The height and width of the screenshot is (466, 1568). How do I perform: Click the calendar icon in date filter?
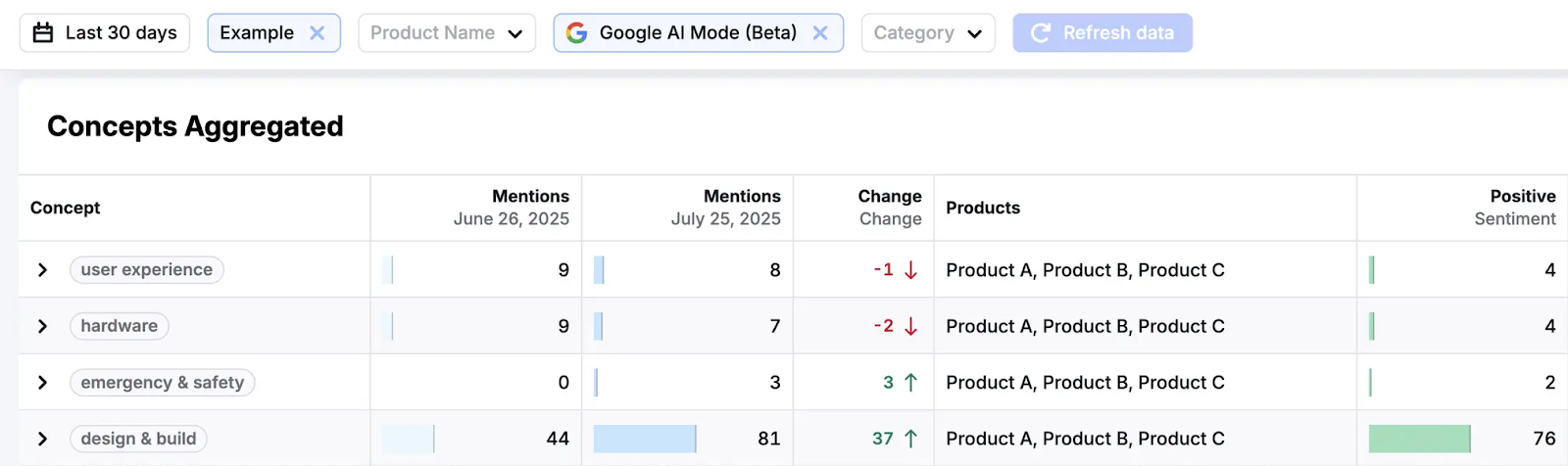[x=43, y=33]
